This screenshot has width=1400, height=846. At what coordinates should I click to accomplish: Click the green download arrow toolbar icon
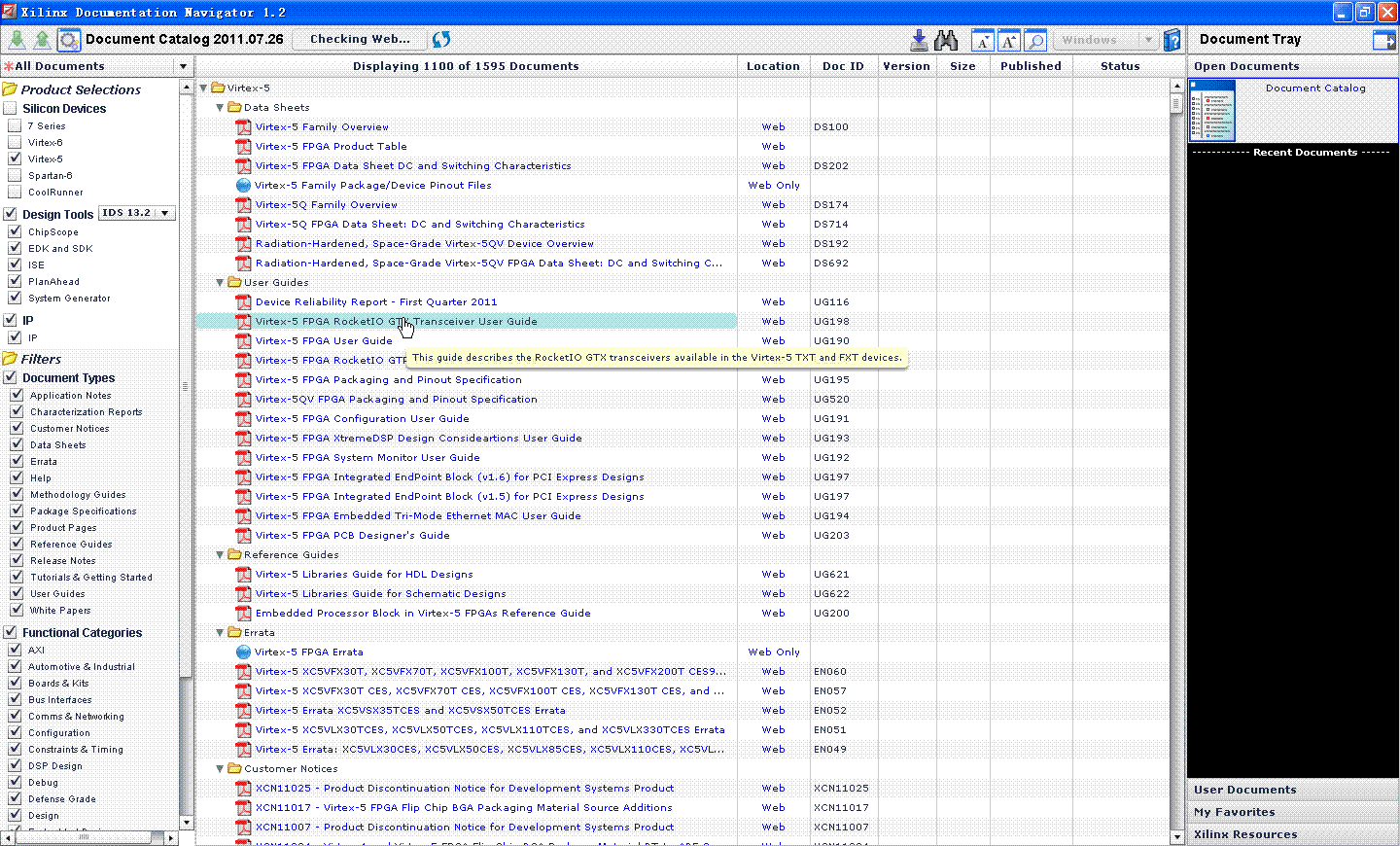click(x=17, y=40)
